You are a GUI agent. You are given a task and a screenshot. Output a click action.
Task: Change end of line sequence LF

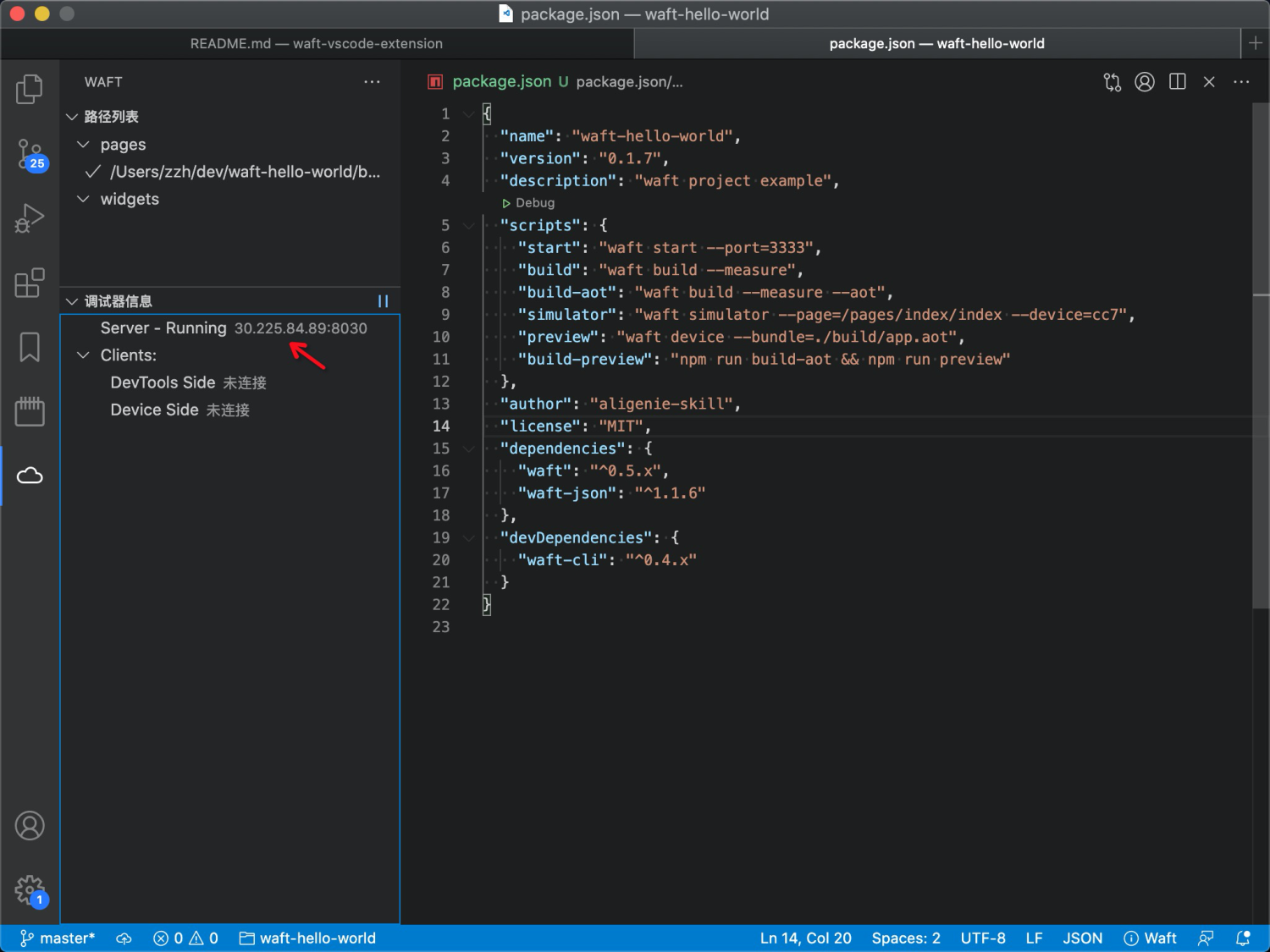tap(1034, 938)
